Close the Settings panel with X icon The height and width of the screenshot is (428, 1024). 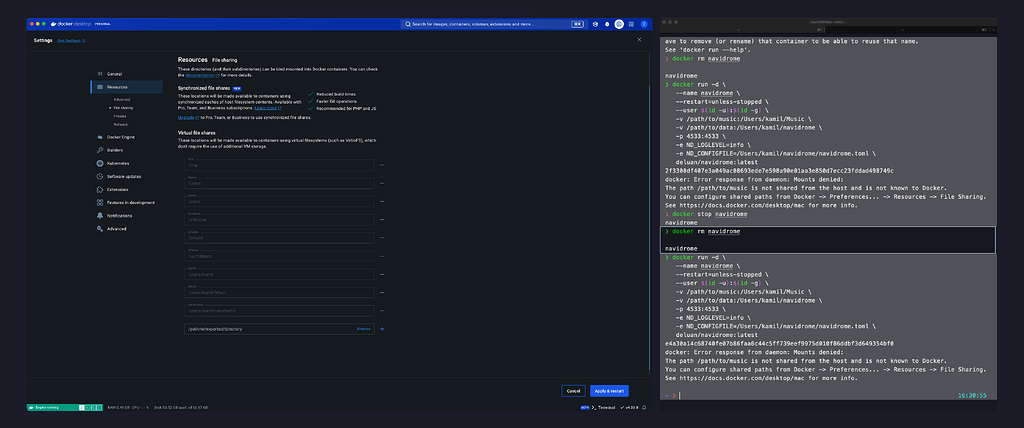pos(639,40)
